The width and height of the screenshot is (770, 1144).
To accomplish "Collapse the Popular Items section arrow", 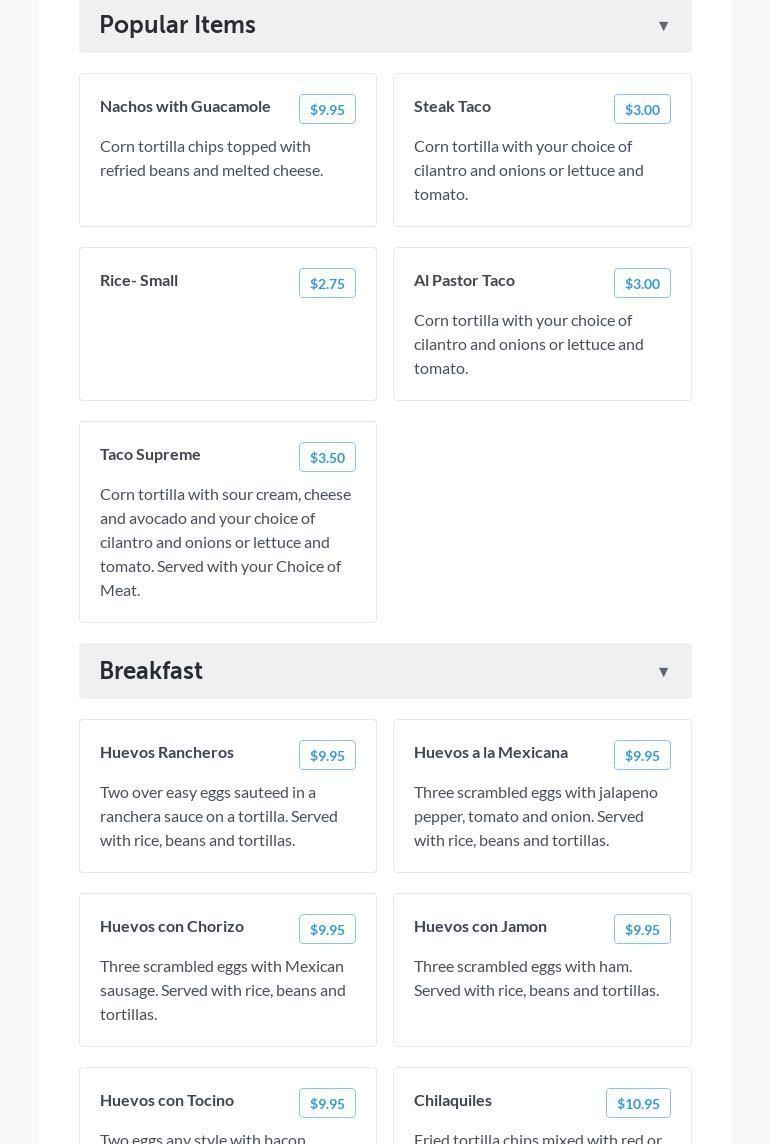I will pyautogui.click(x=663, y=26).
